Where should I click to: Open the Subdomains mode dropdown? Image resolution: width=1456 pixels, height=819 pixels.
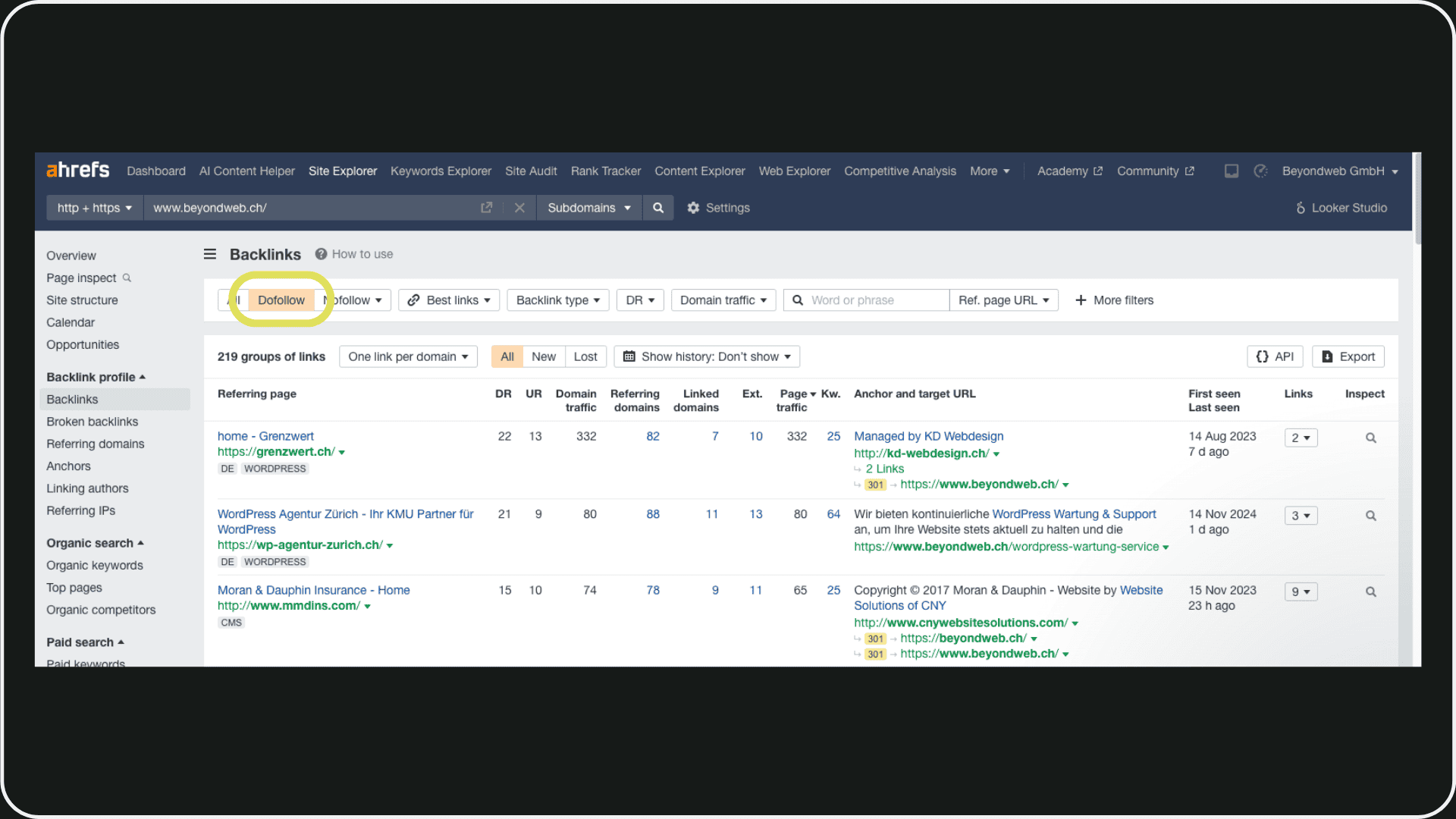(589, 208)
